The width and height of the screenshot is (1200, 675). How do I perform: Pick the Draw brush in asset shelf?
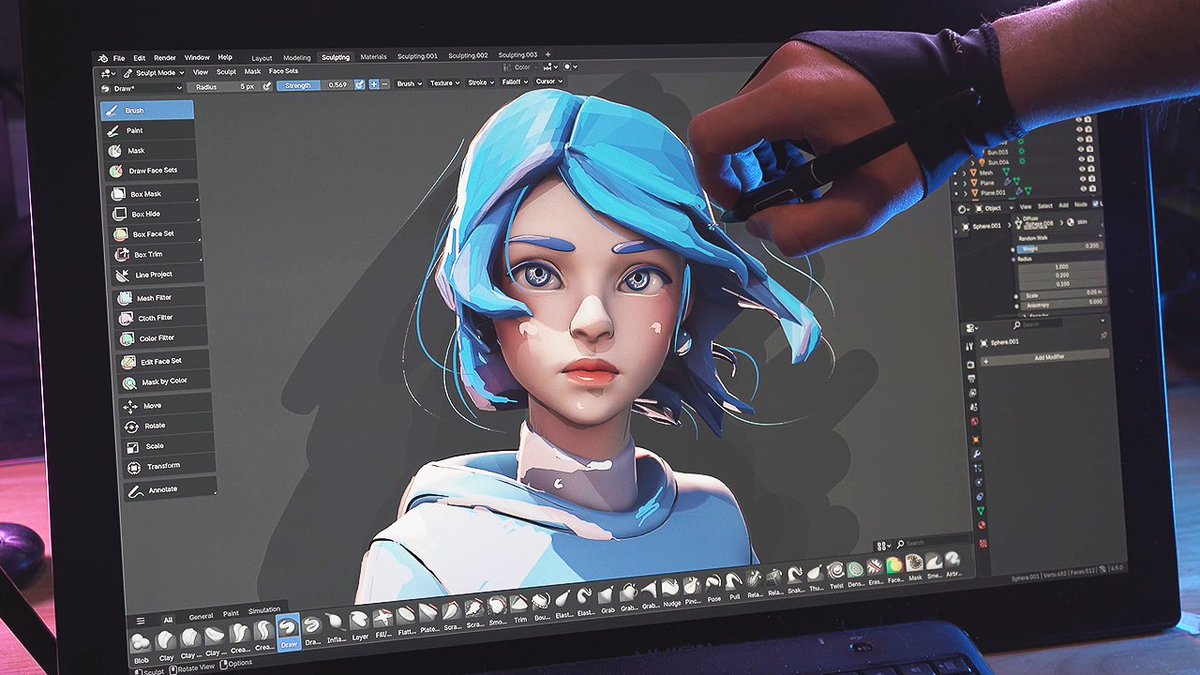[288, 631]
